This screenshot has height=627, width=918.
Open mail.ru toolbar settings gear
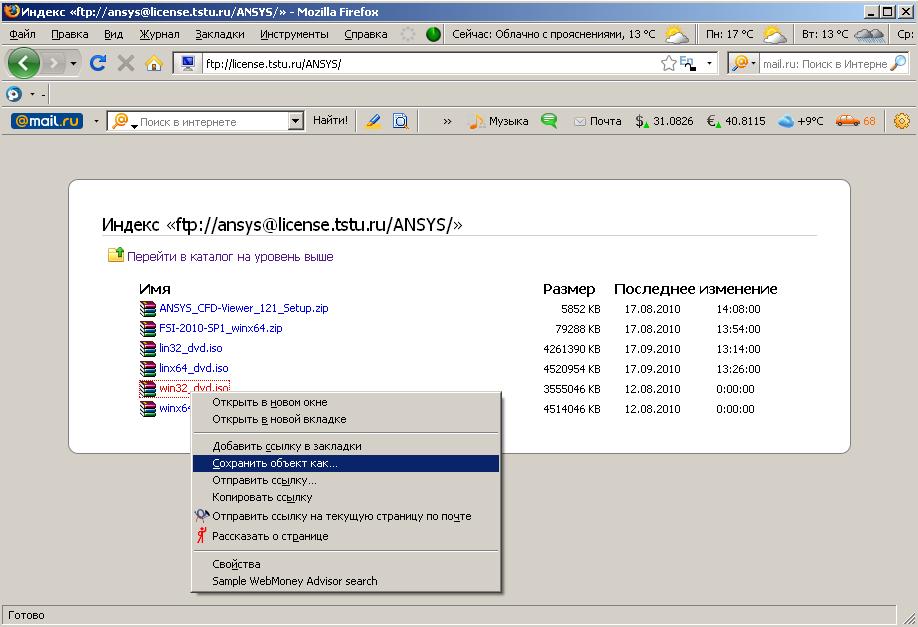point(902,121)
